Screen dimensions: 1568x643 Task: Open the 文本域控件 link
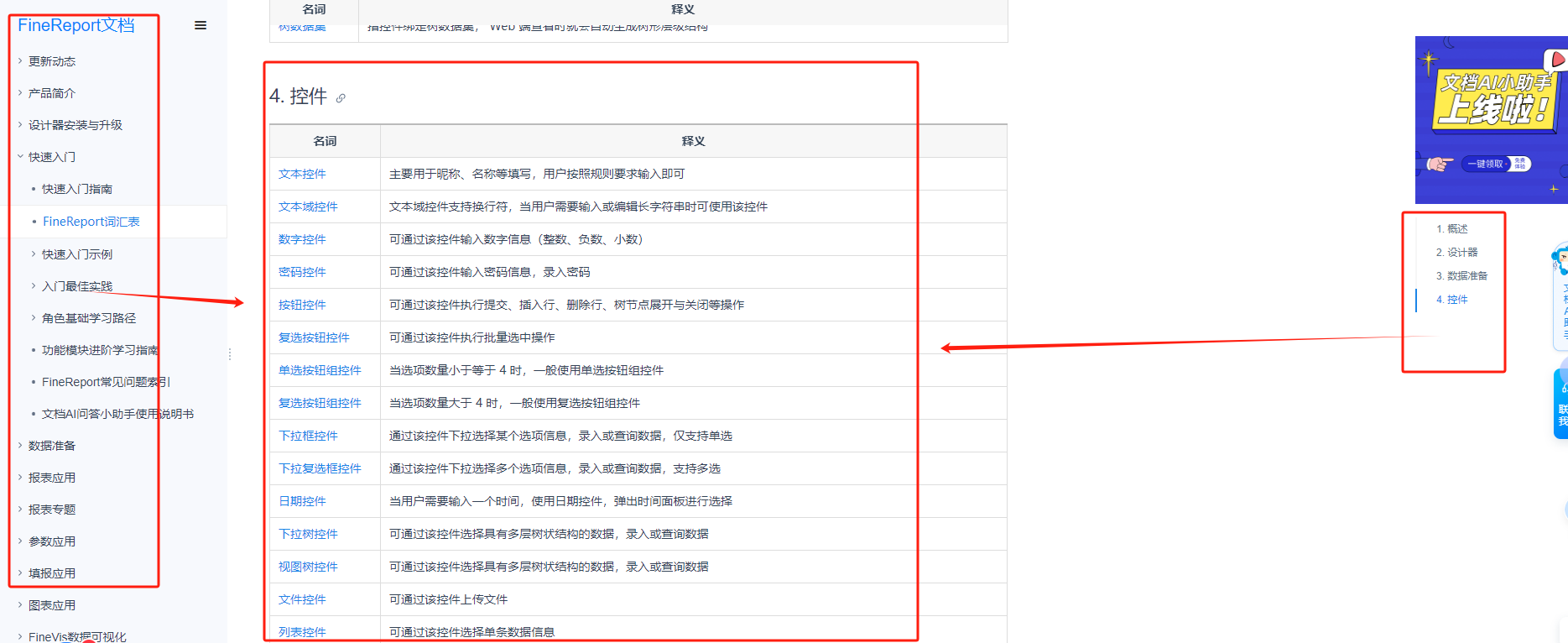(x=308, y=206)
